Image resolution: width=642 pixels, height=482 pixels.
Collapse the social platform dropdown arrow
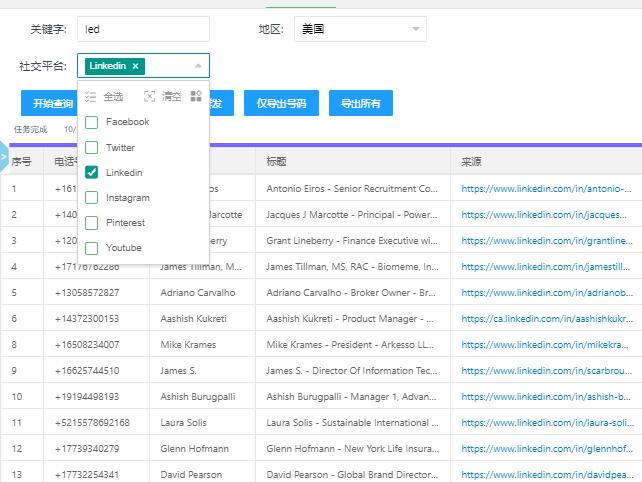point(198,66)
